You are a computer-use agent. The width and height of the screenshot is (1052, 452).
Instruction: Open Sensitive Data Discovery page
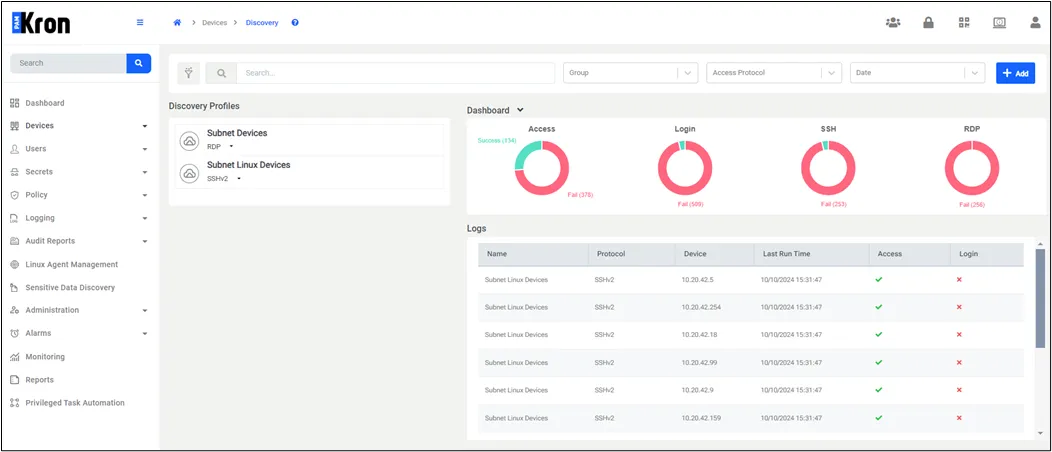70,288
